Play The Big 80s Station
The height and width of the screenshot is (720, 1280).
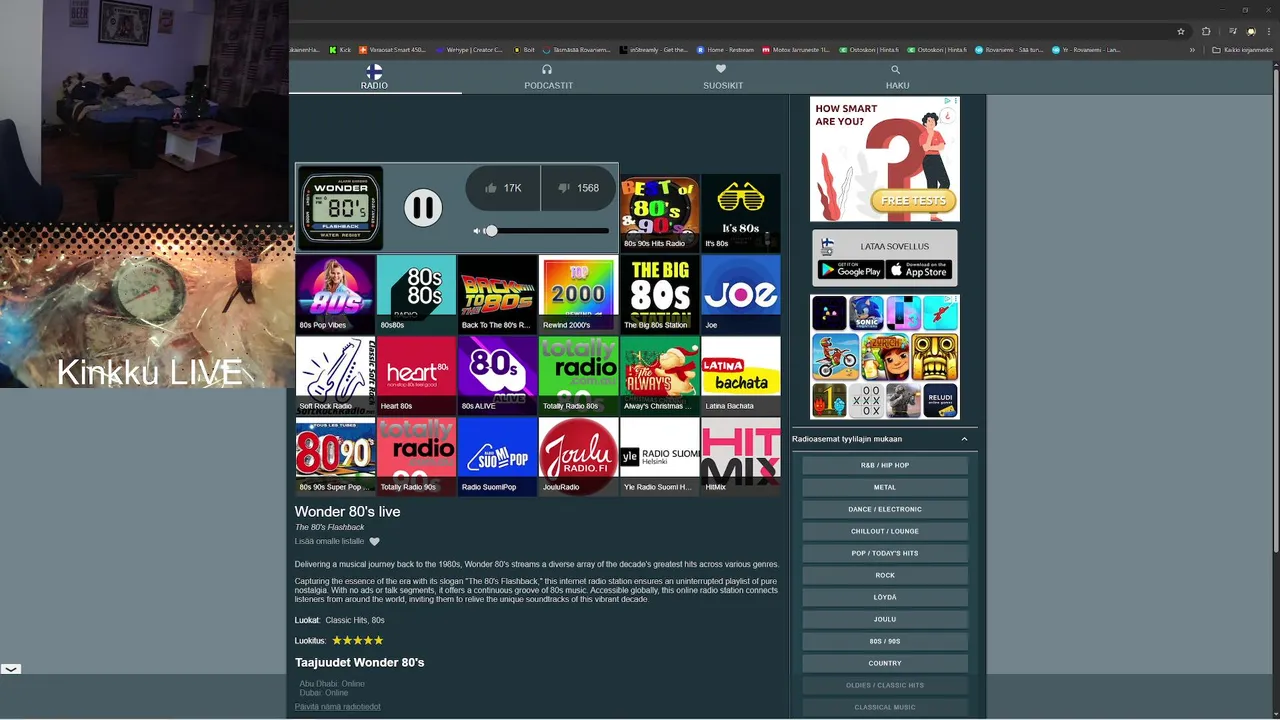pos(660,294)
